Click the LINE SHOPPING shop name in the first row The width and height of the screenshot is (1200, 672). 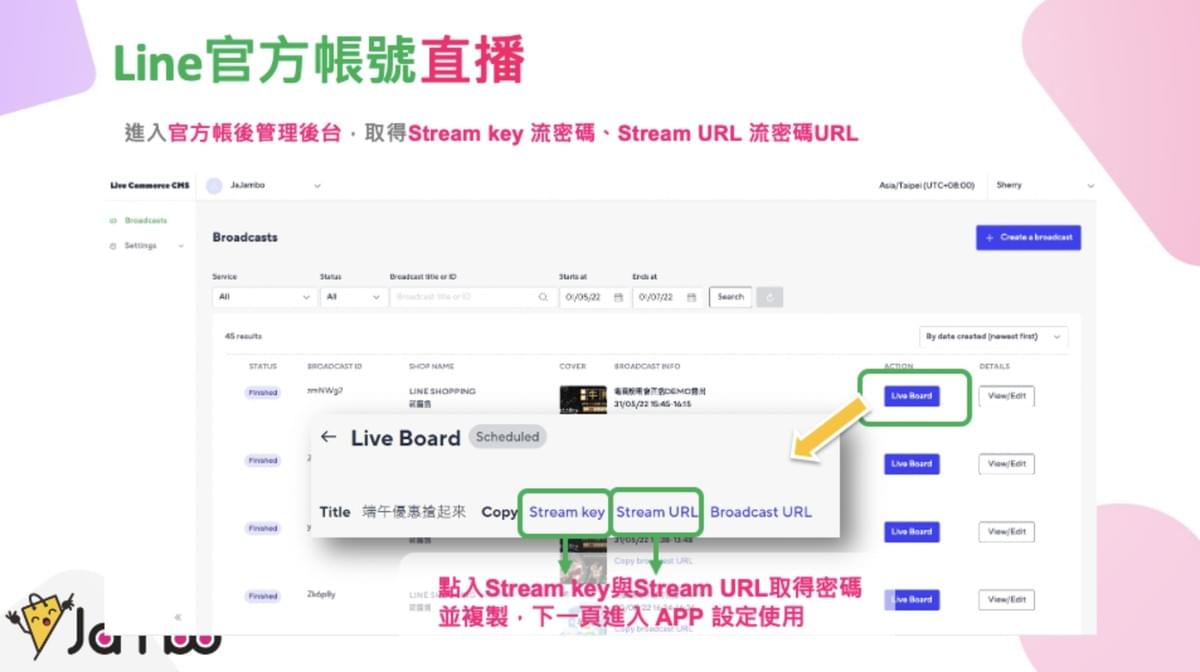pyautogui.click(x=442, y=391)
